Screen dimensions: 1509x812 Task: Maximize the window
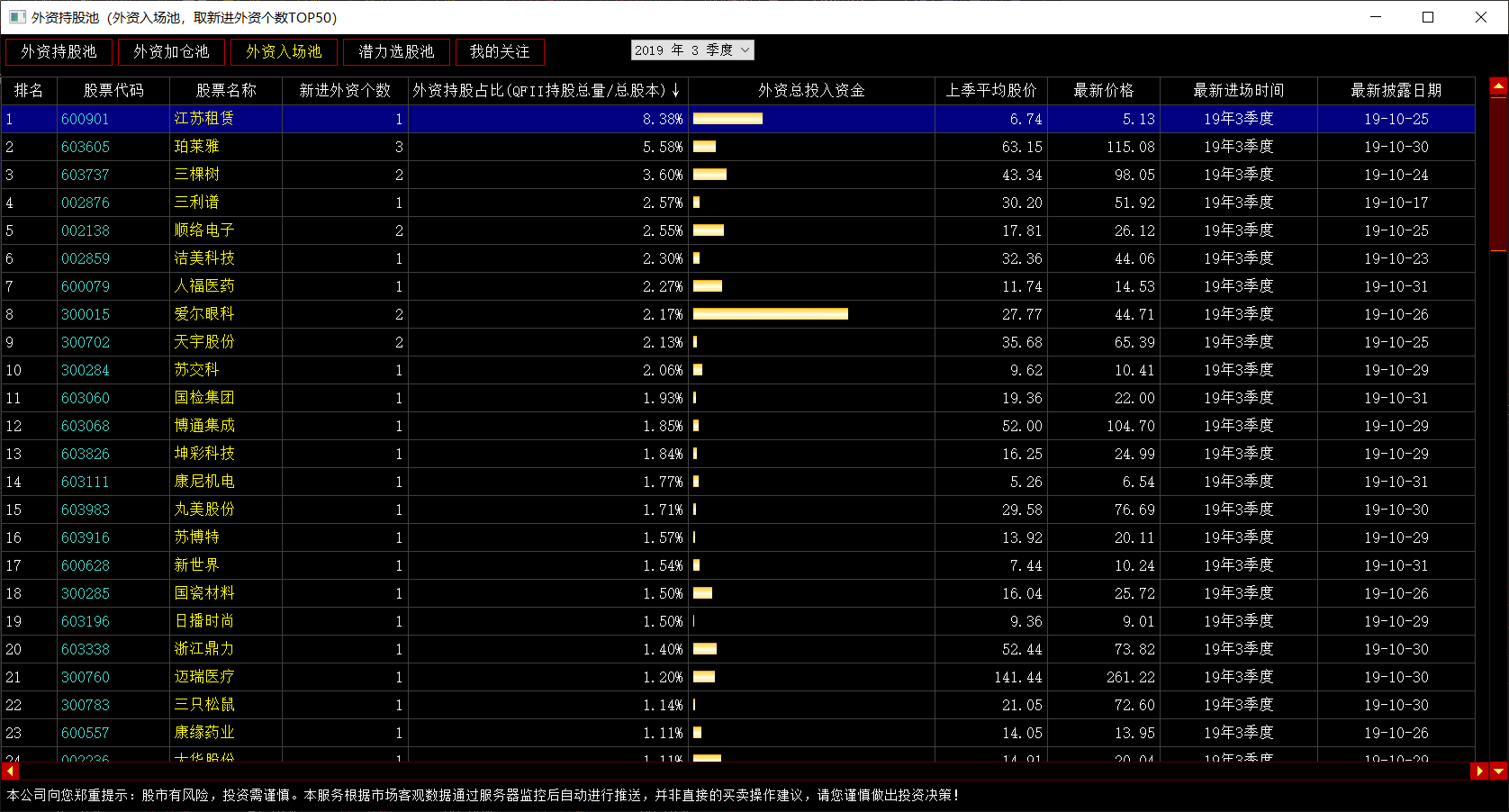pyautogui.click(x=1428, y=17)
